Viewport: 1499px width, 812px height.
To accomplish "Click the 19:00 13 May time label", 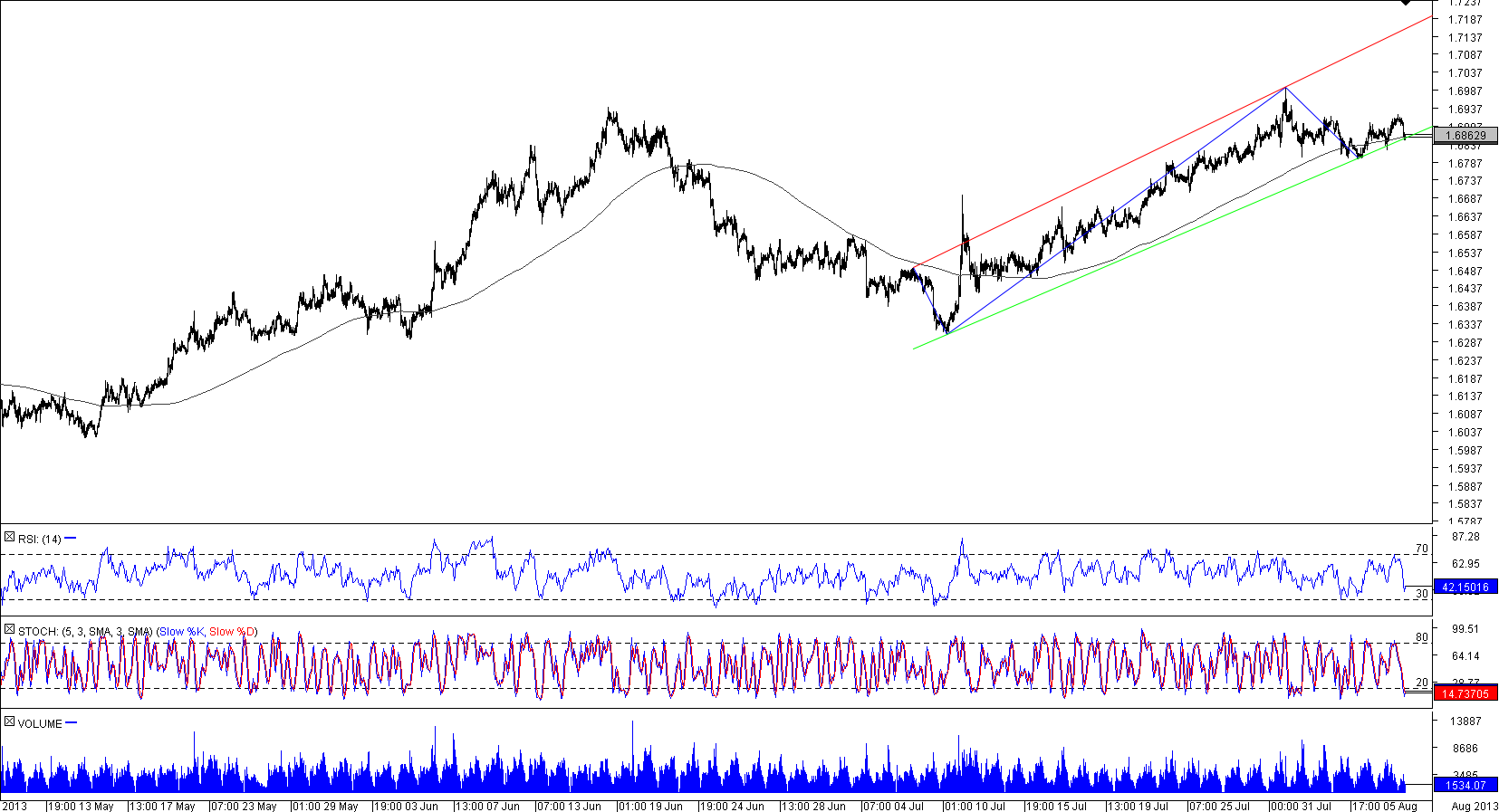I will (81, 806).
